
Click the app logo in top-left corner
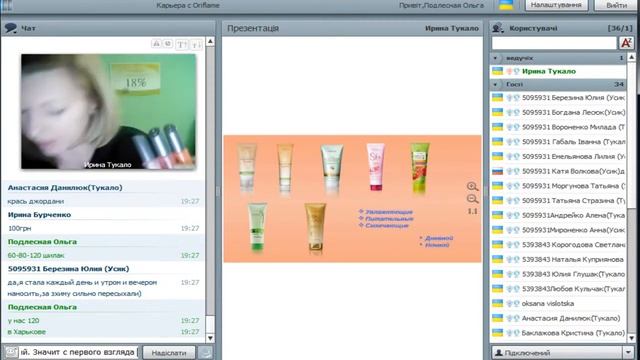tap(6, 5)
